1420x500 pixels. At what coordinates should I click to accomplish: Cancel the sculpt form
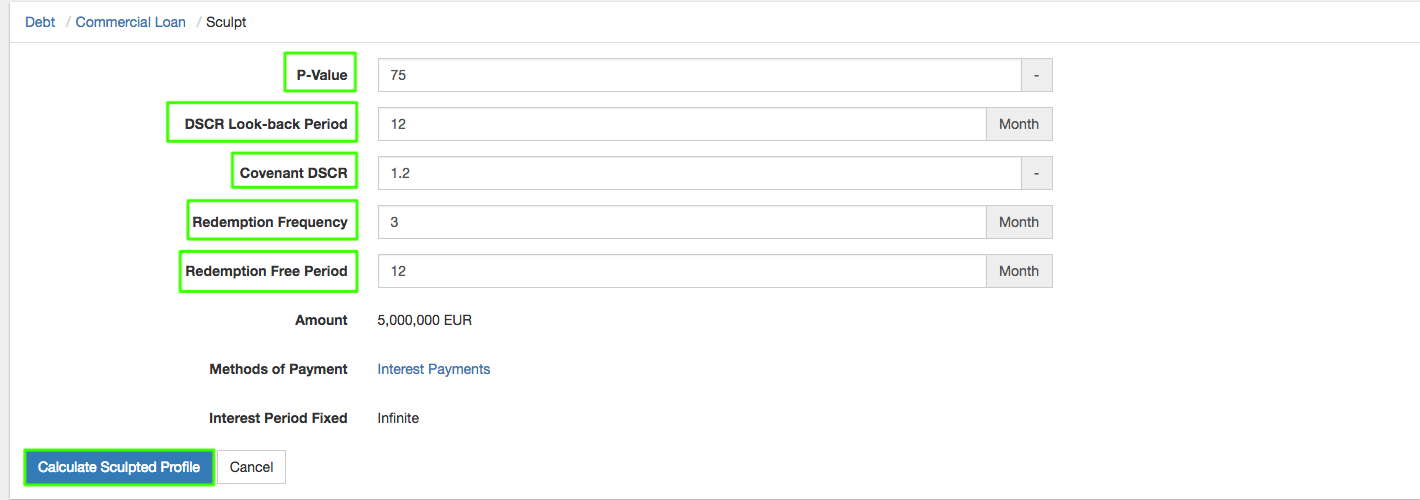[251, 467]
